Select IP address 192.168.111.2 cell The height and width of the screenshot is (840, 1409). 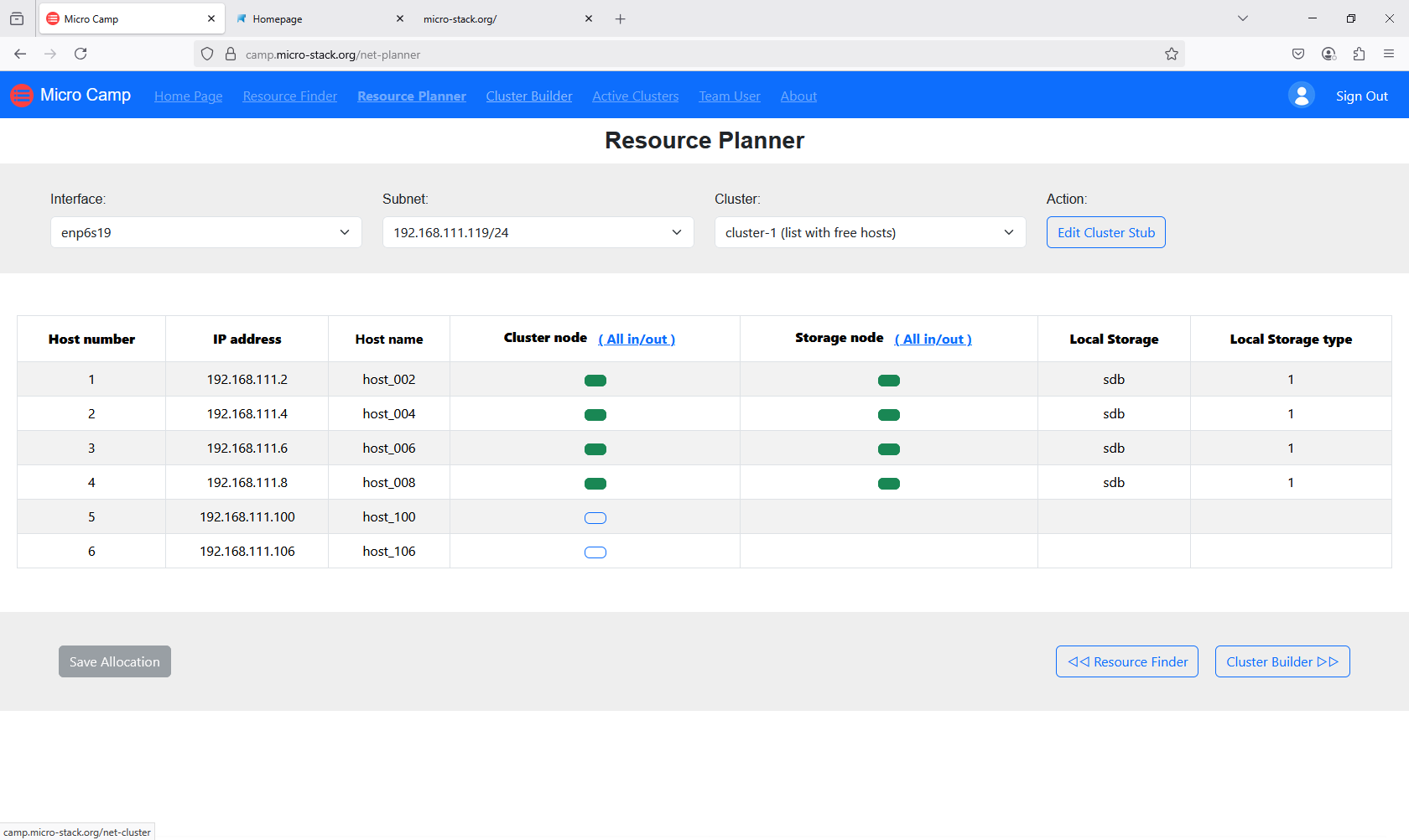(247, 380)
